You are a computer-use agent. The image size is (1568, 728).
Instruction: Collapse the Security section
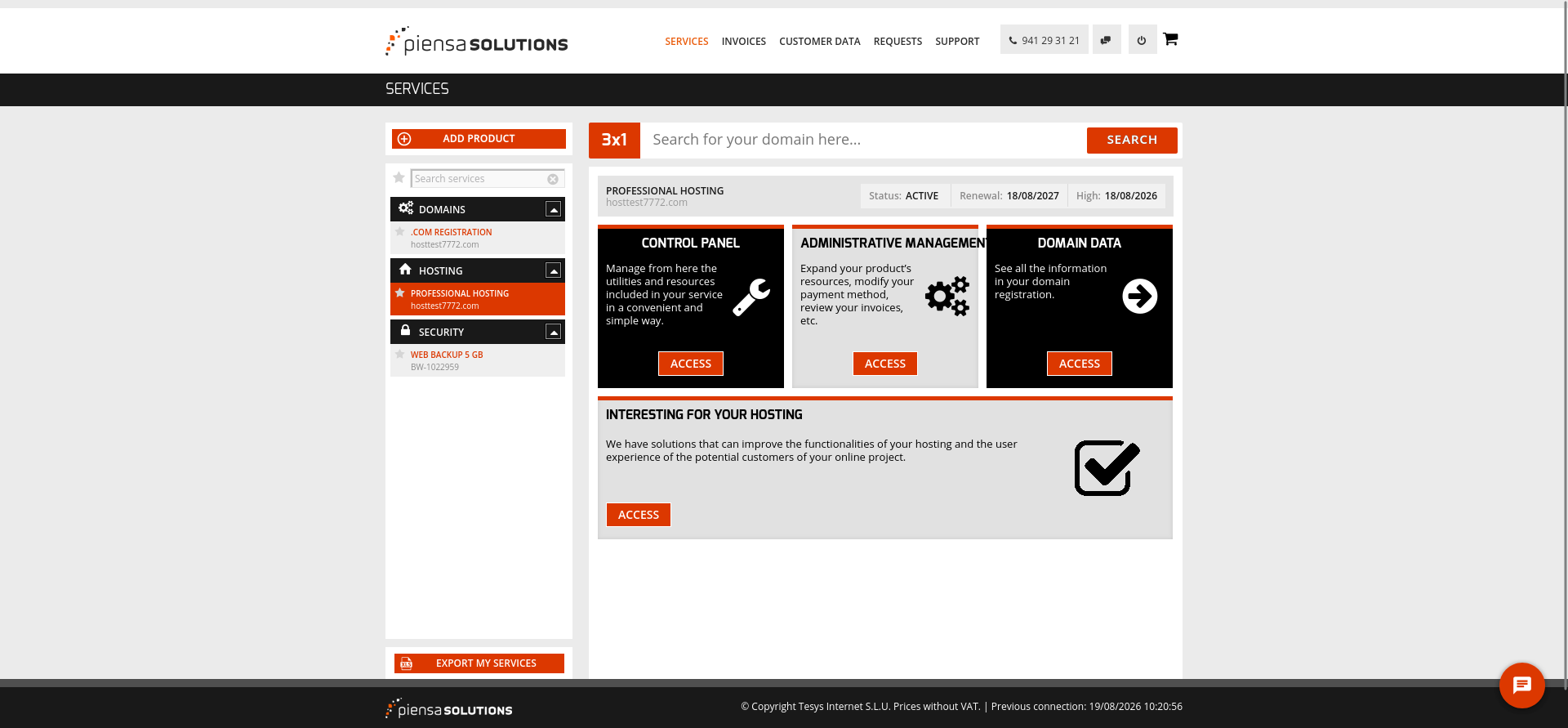point(553,332)
